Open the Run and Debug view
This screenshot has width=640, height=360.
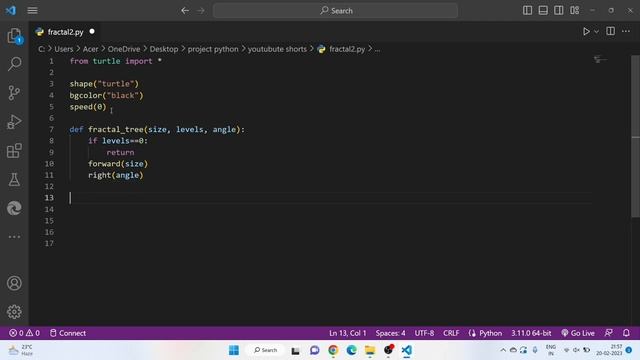click(14, 122)
